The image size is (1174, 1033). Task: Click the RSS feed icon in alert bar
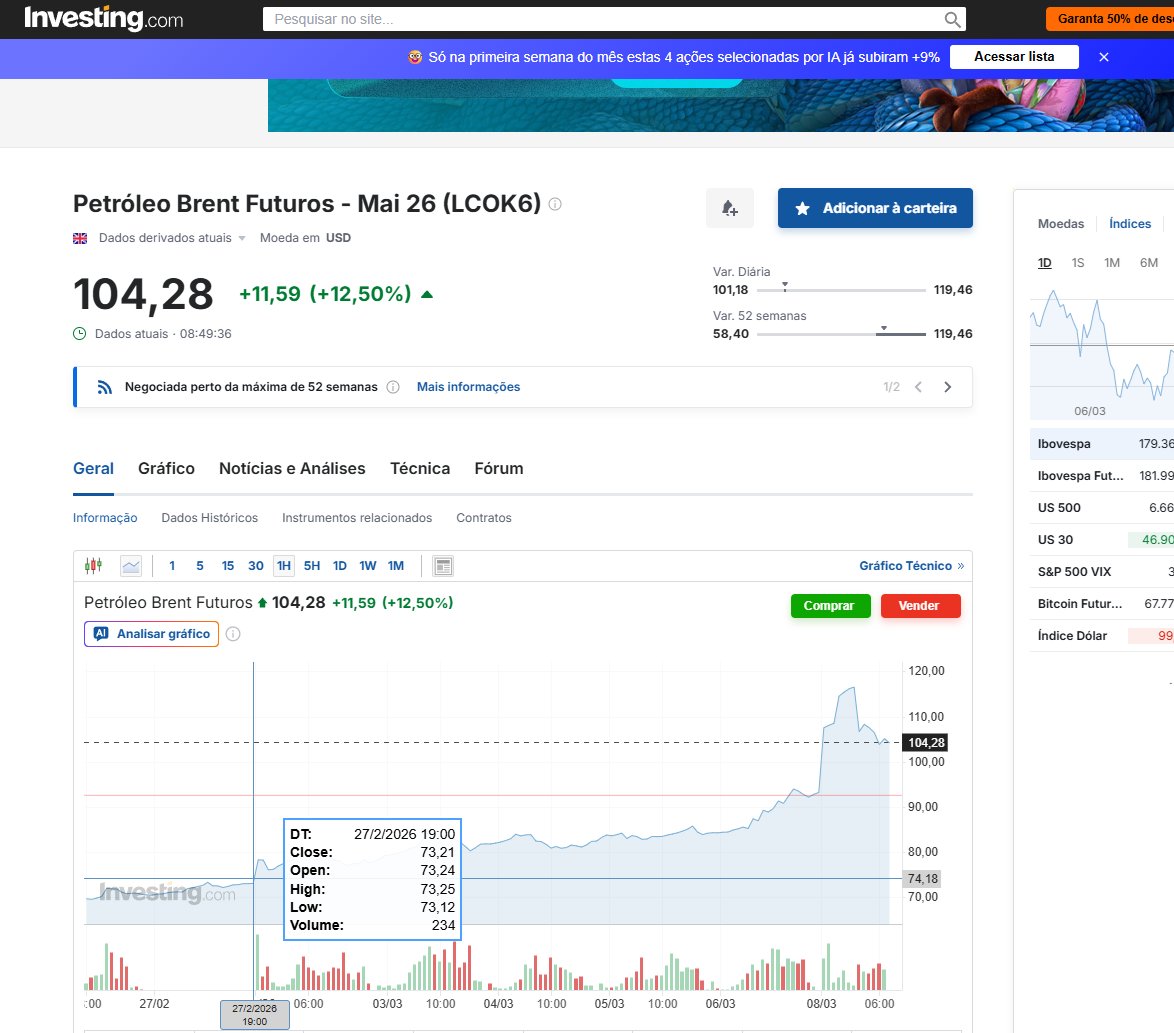pos(105,387)
